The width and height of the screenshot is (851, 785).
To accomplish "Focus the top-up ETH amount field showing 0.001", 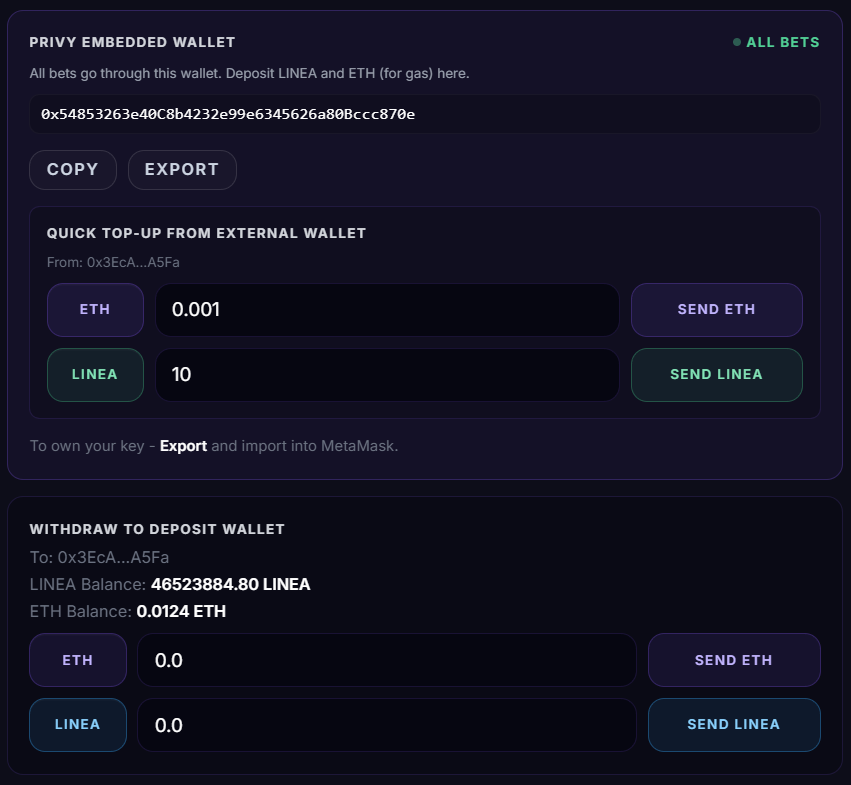I will coord(387,310).
